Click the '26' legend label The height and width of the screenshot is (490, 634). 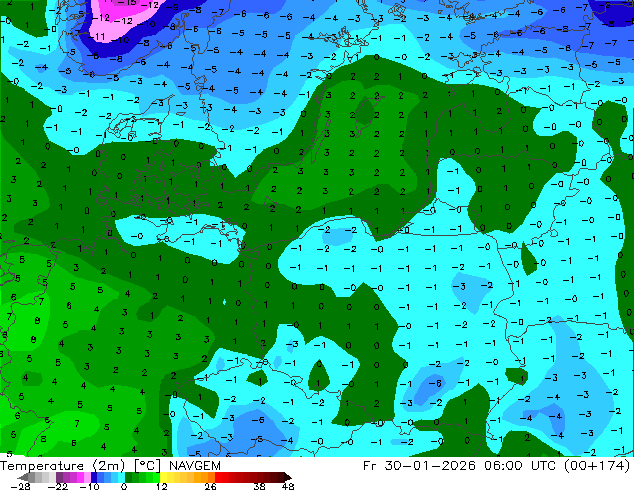(x=210, y=486)
